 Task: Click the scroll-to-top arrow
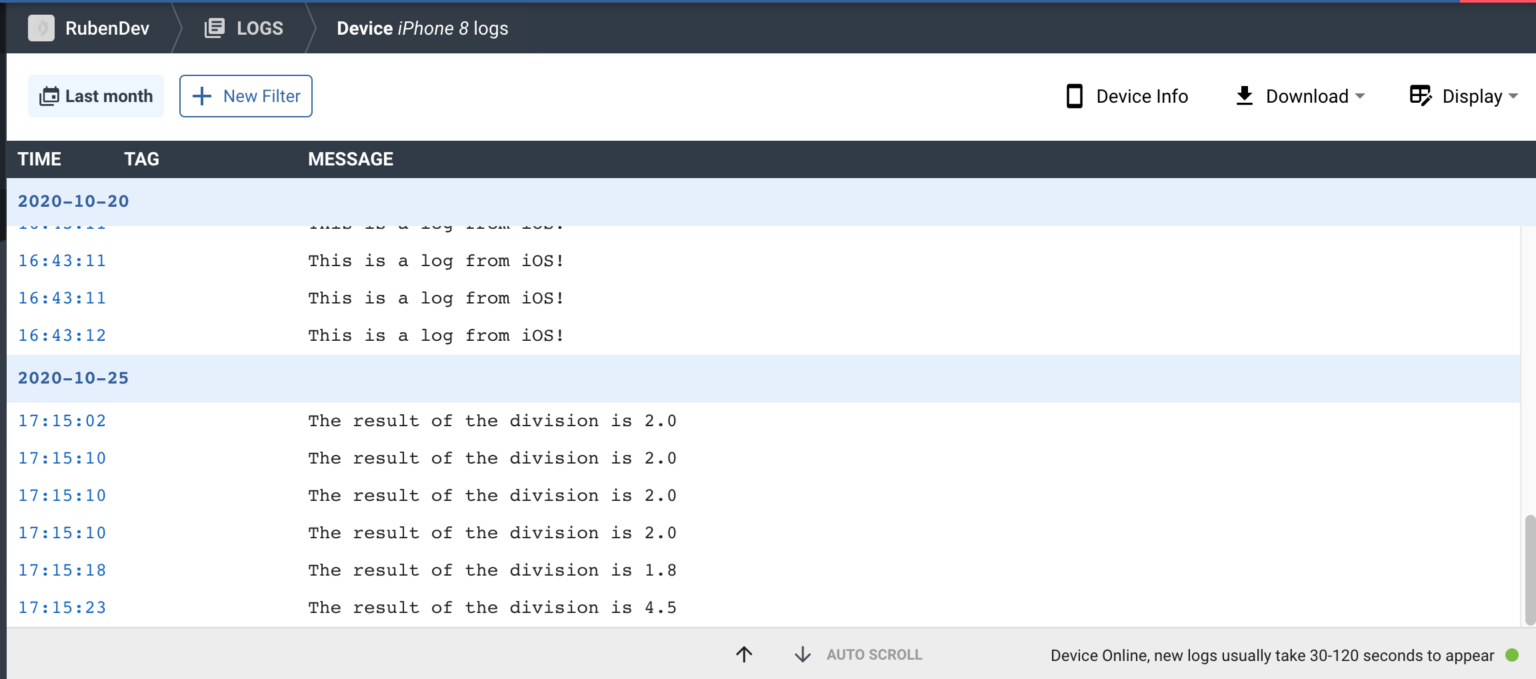click(744, 654)
